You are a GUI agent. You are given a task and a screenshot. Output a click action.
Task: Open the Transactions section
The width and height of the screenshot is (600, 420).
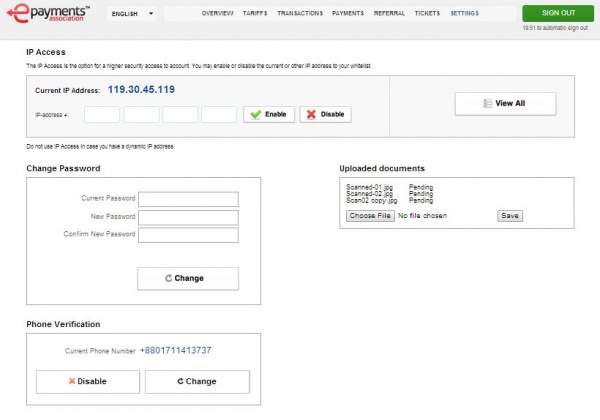pos(301,15)
